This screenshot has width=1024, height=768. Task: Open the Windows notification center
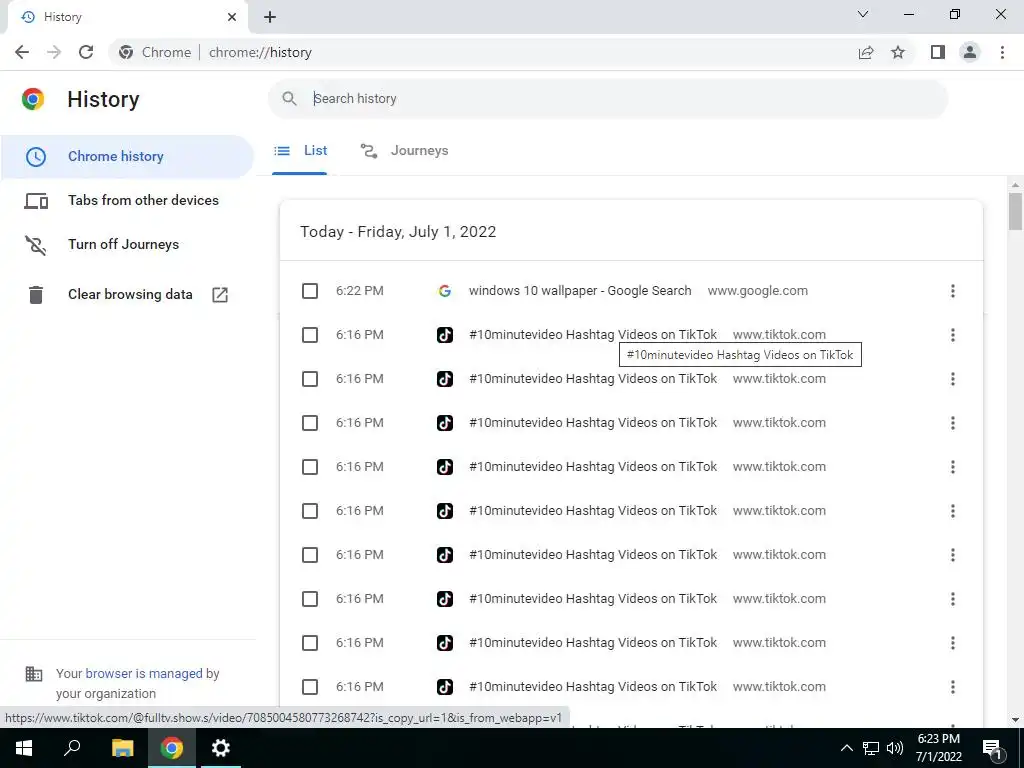(x=992, y=748)
